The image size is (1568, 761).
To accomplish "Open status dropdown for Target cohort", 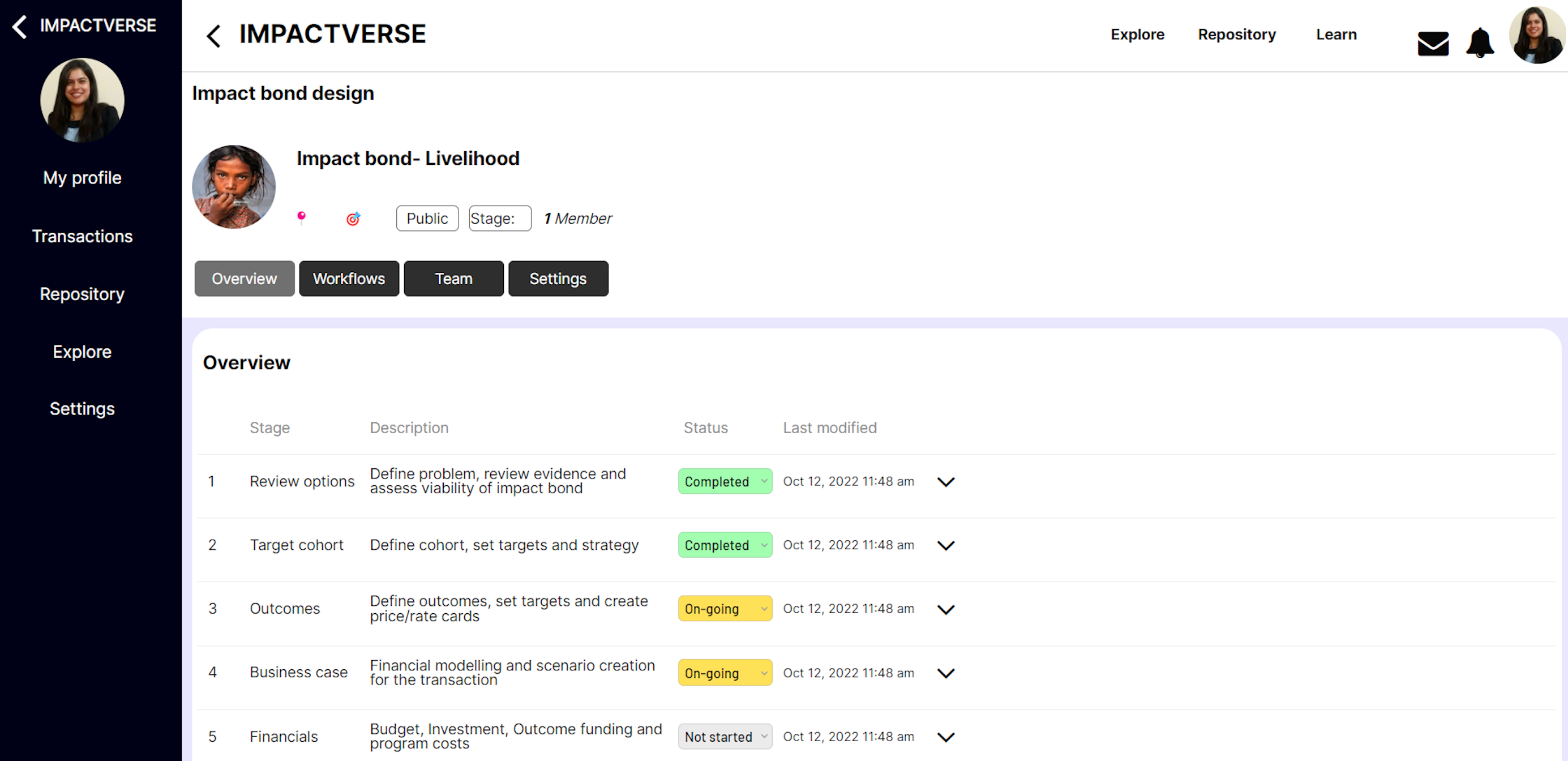I will point(725,545).
